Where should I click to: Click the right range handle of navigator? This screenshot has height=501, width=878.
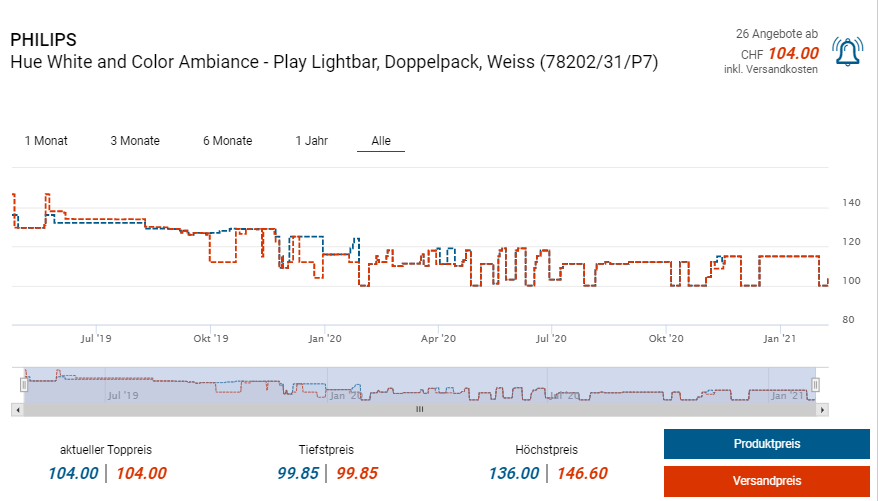pos(815,384)
